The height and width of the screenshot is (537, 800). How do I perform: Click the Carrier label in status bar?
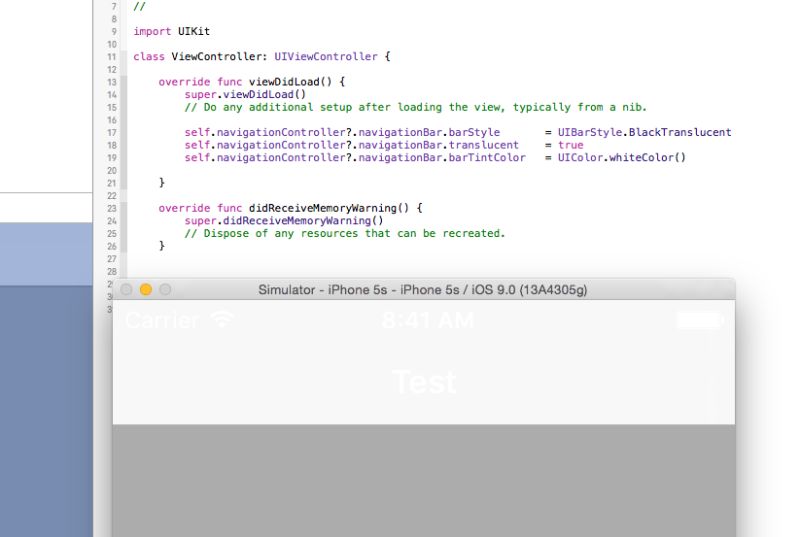(x=162, y=320)
